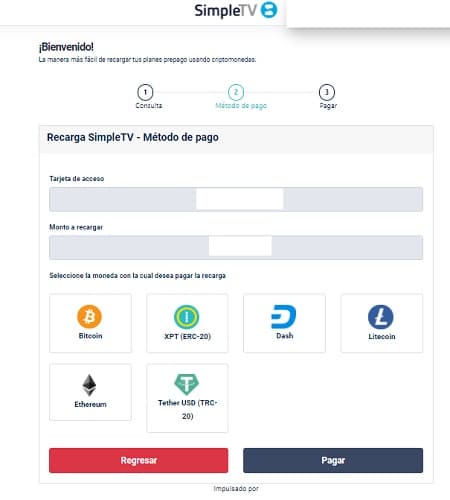Click the SimpleTV logo icon
The image size is (450, 500).
click(269, 10)
